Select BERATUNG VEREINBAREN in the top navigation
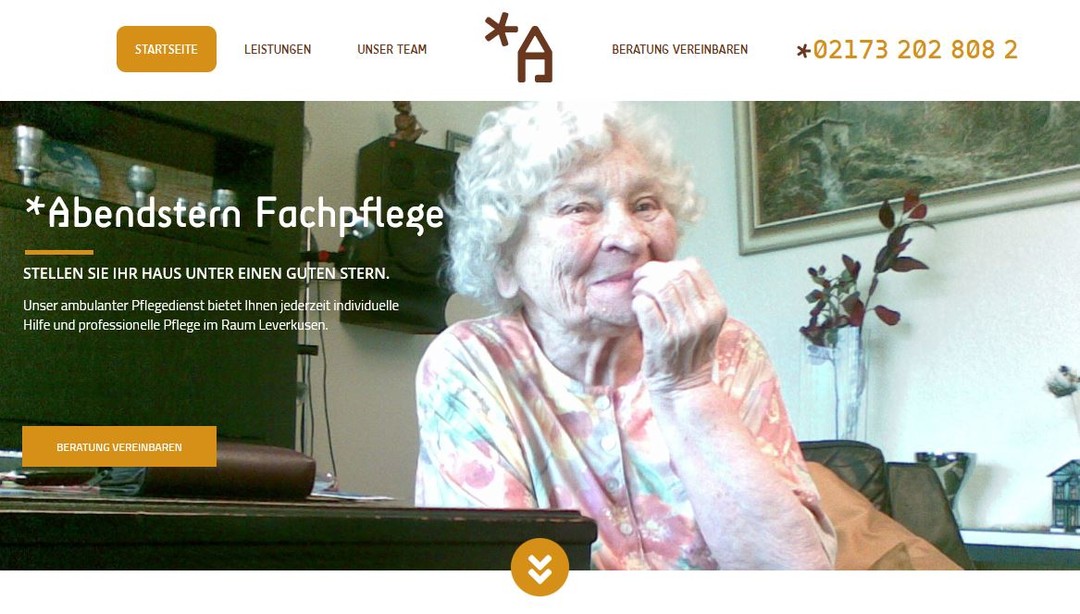This screenshot has width=1080, height=614. pyautogui.click(x=680, y=49)
